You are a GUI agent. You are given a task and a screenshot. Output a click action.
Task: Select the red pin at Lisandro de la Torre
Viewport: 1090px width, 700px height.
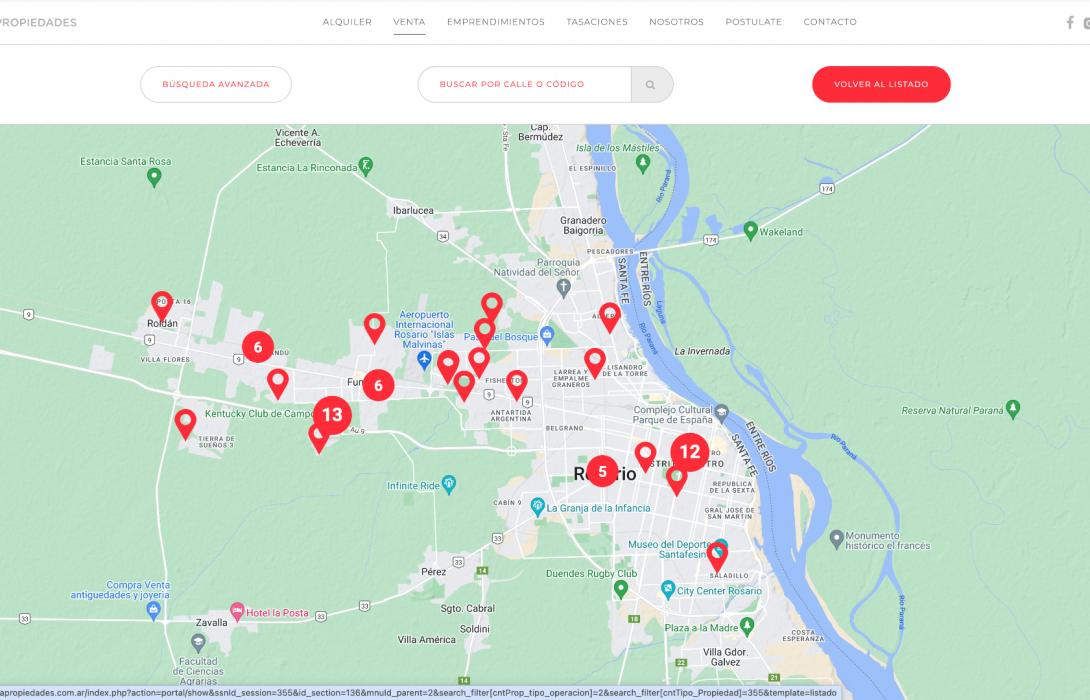click(594, 363)
